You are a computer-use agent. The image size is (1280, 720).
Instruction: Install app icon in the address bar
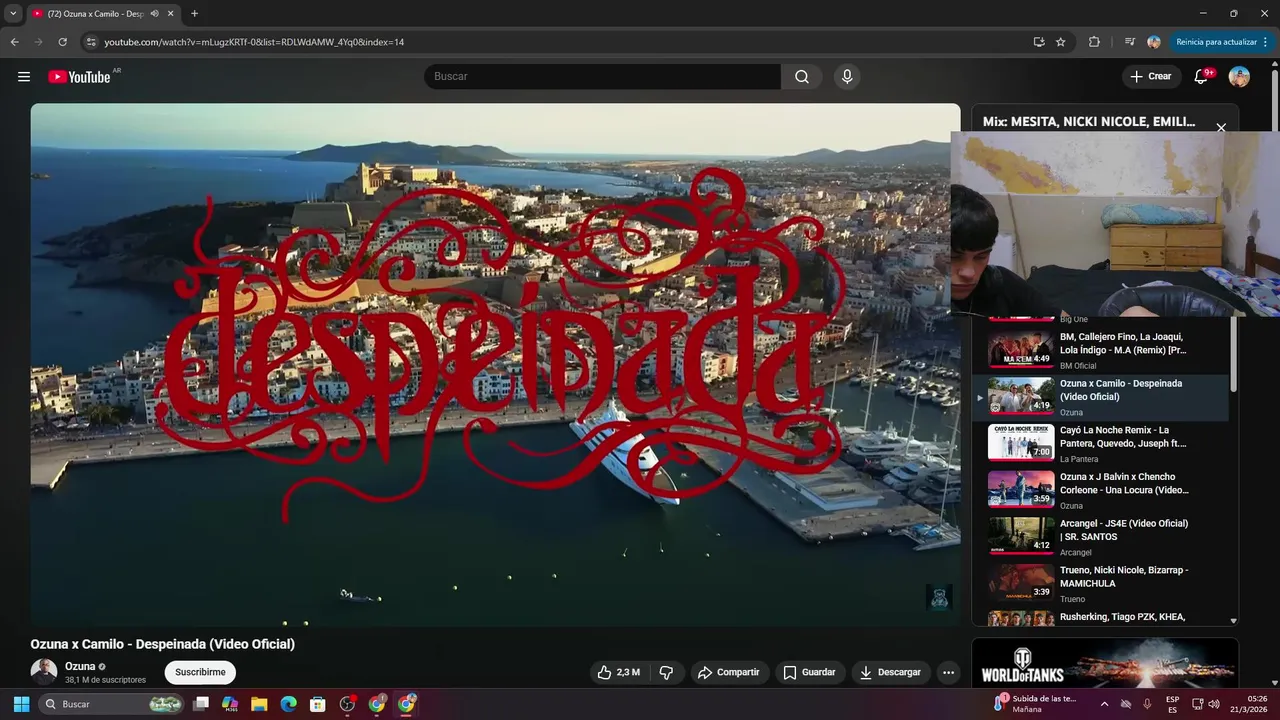coord(1039,42)
